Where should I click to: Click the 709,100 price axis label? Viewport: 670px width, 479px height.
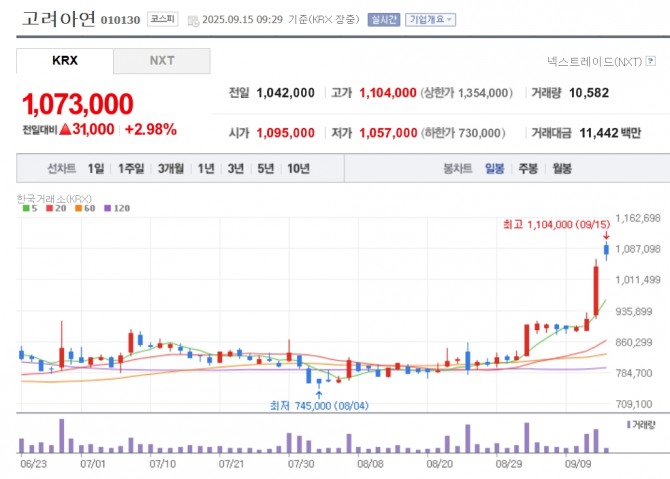pos(634,404)
